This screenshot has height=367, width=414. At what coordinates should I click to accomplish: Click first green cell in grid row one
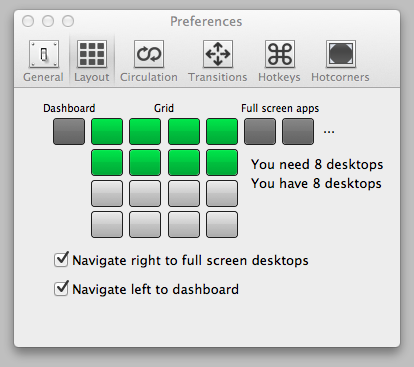pos(107,131)
